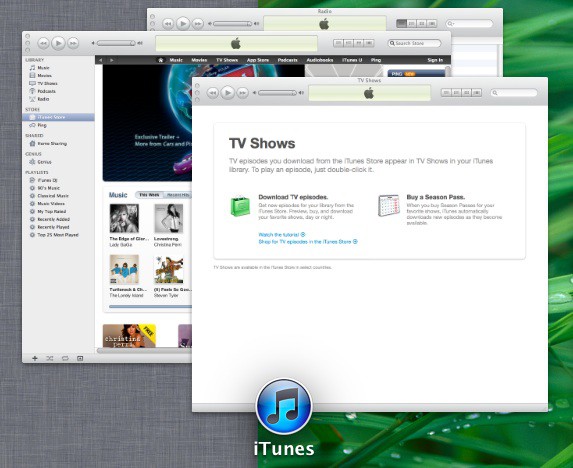Image resolution: width=573 pixels, height=468 pixels.
Task: Open the iTunes U store tab
Action: click(x=352, y=60)
